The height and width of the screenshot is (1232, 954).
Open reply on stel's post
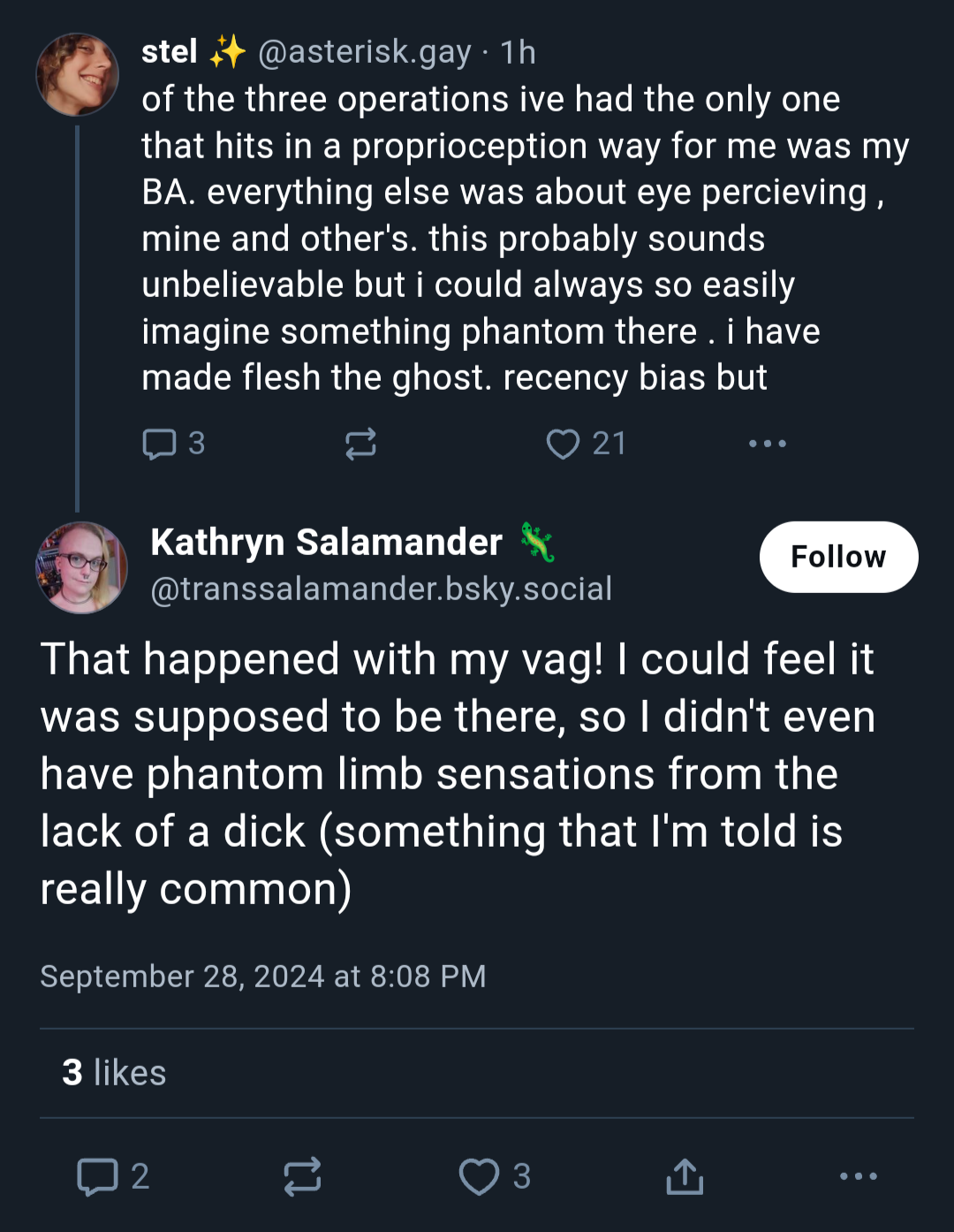173,444
